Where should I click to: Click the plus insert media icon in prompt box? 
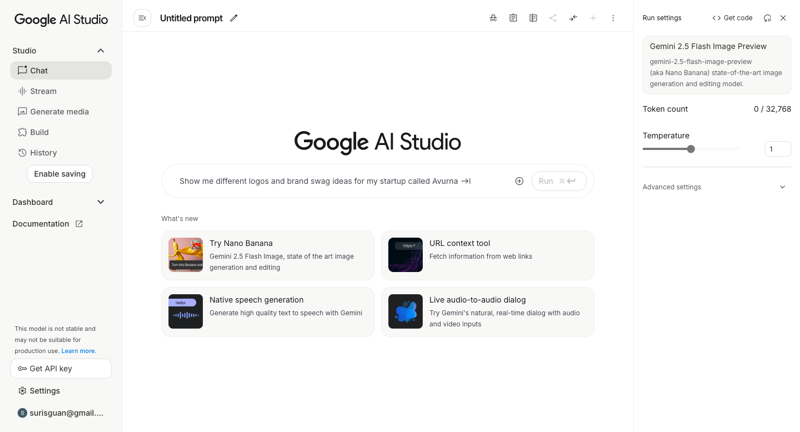(519, 181)
